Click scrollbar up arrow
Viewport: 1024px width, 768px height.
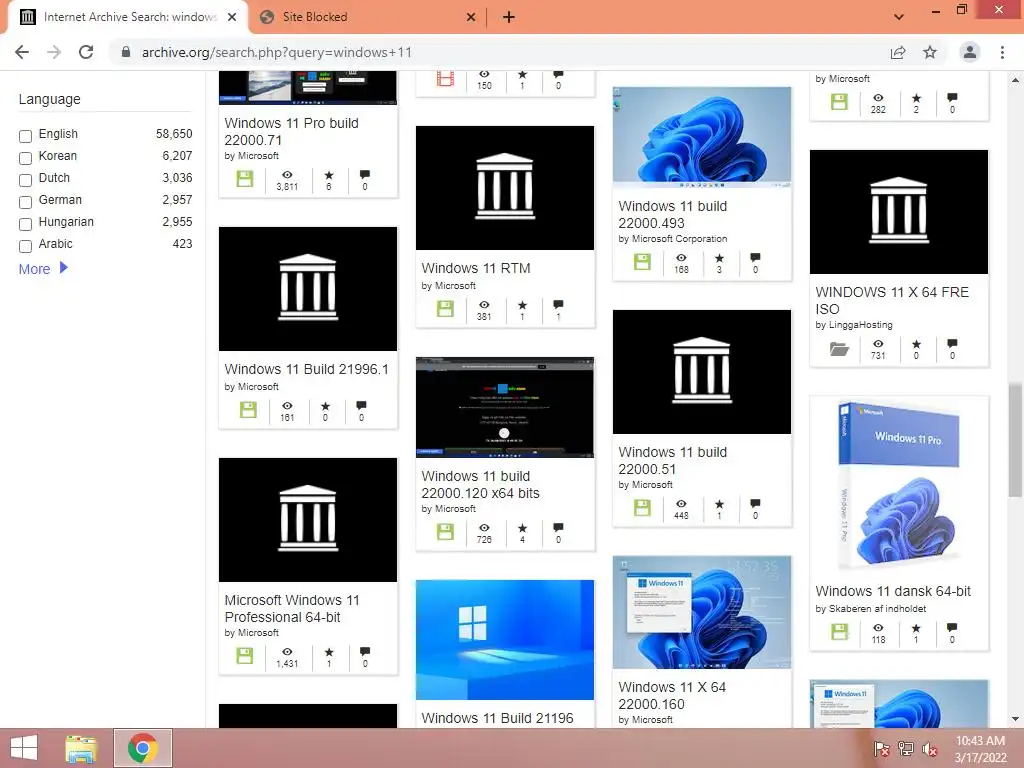coord(1015,80)
